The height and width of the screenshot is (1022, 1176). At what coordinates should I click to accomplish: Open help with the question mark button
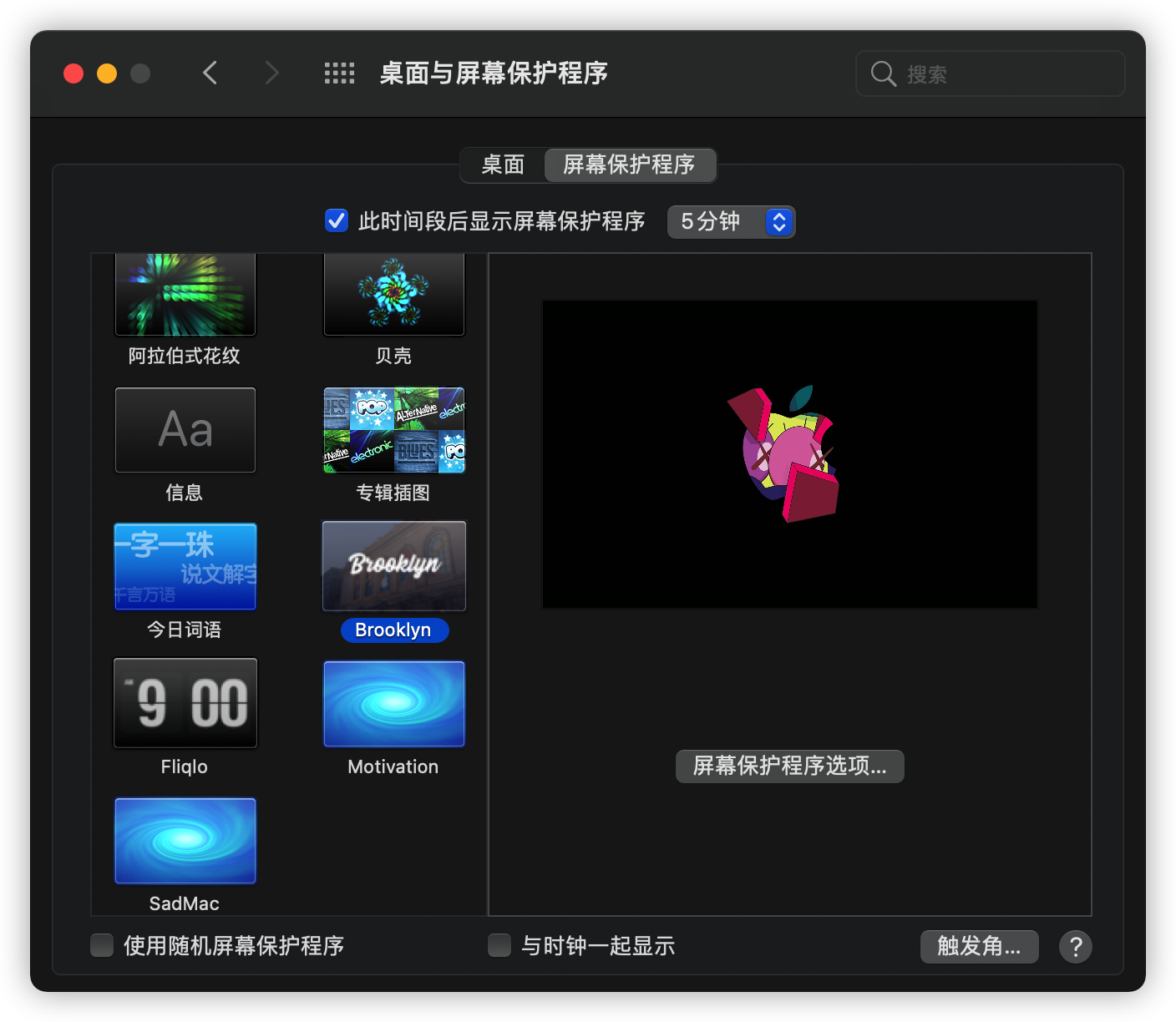click(x=1075, y=947)
